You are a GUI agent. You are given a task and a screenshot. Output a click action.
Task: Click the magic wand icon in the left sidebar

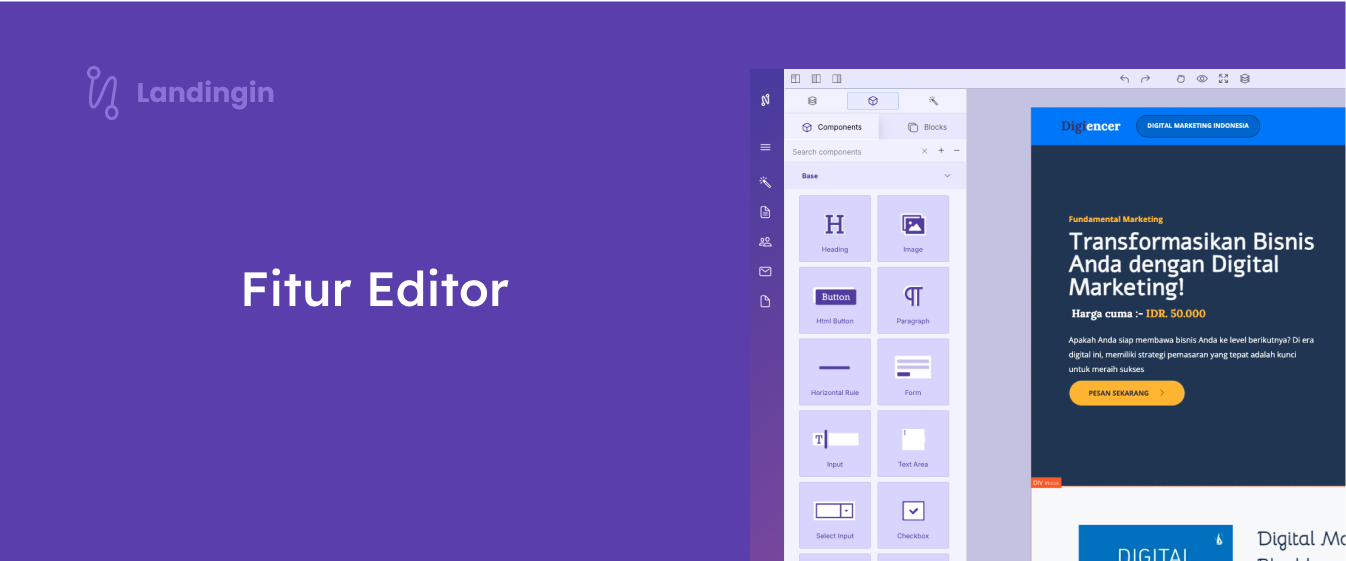pos(765,183)
